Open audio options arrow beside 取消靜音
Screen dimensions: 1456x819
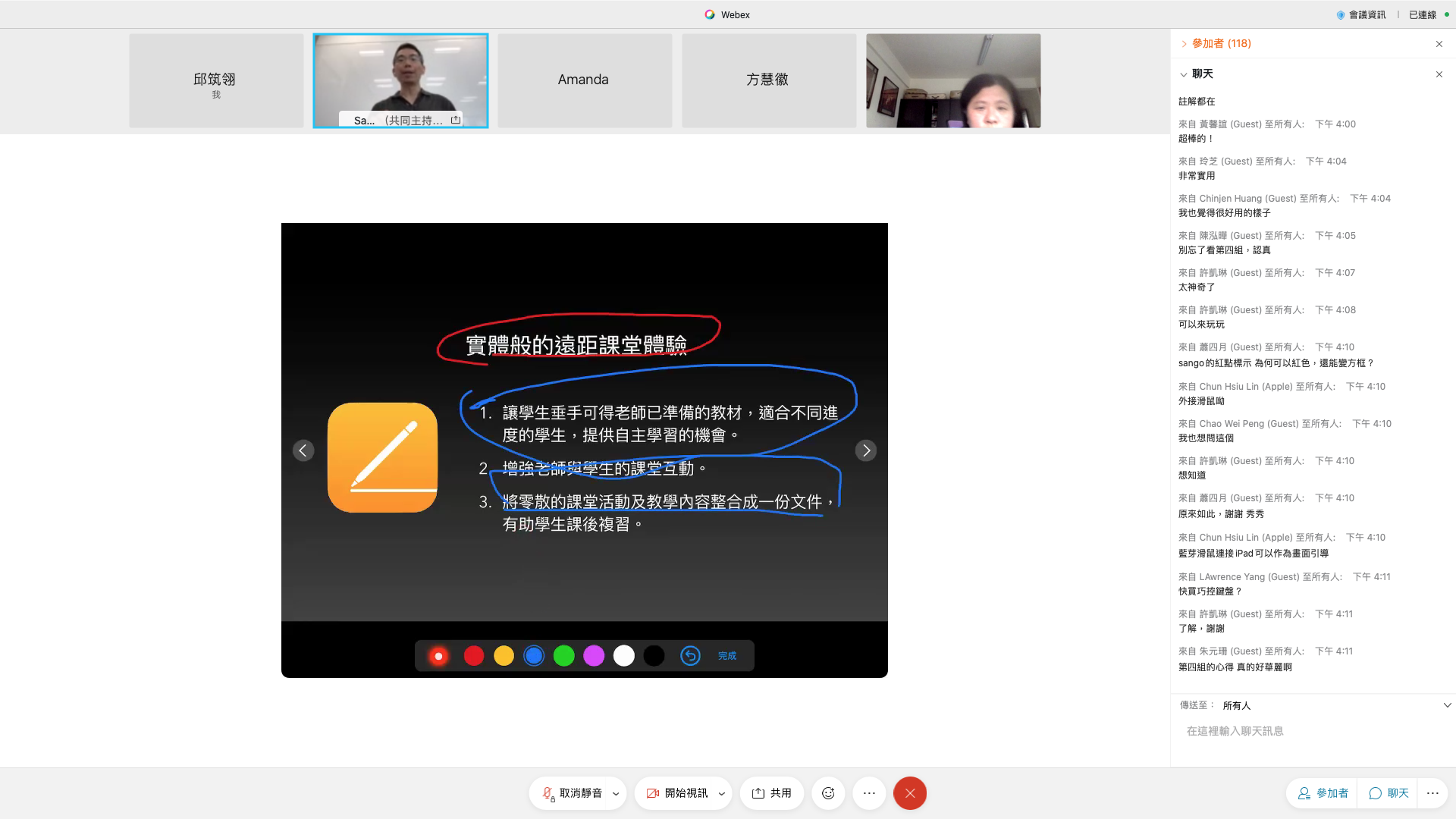point(616,794)
